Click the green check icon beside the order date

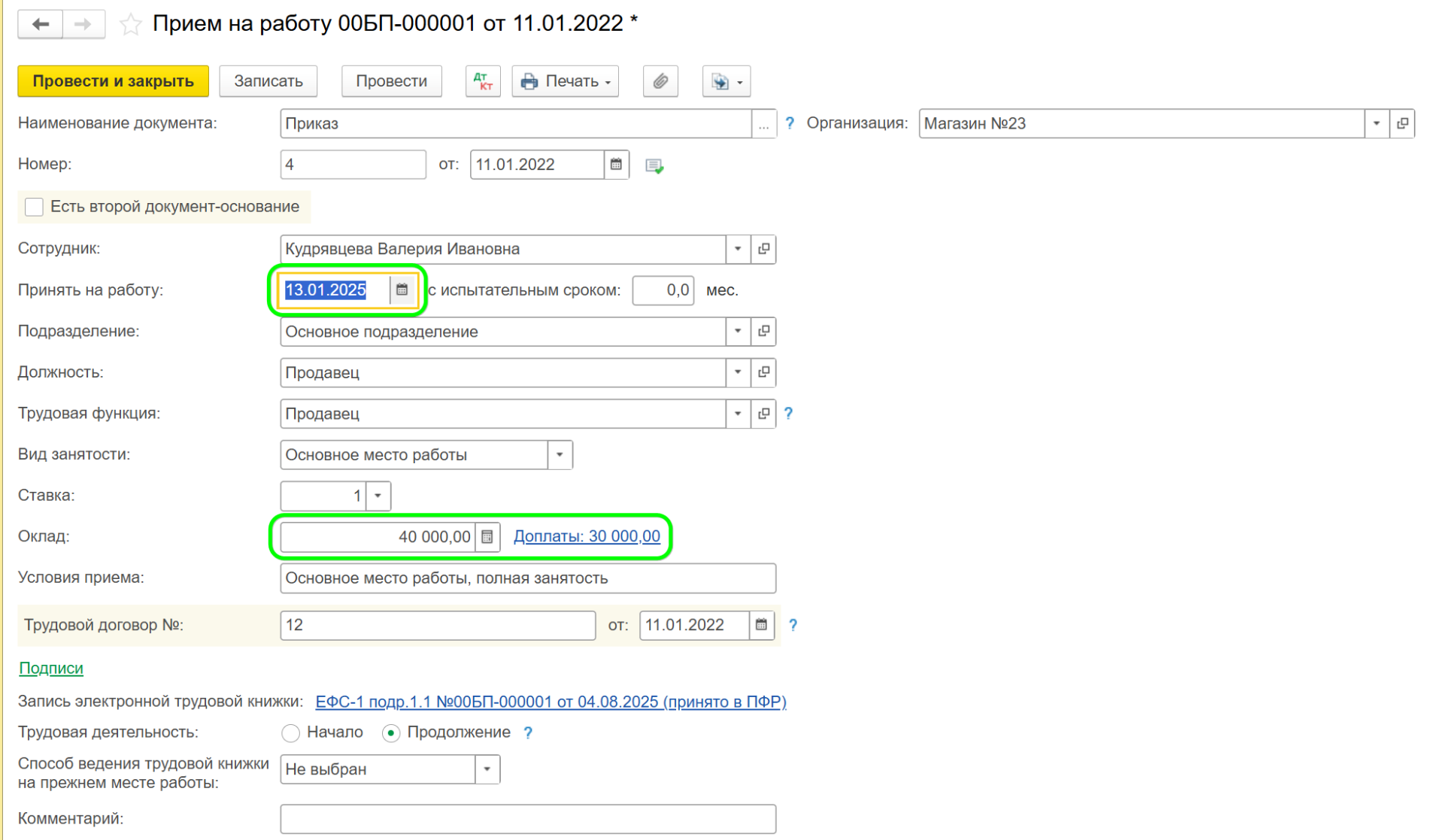click(654, 165)
